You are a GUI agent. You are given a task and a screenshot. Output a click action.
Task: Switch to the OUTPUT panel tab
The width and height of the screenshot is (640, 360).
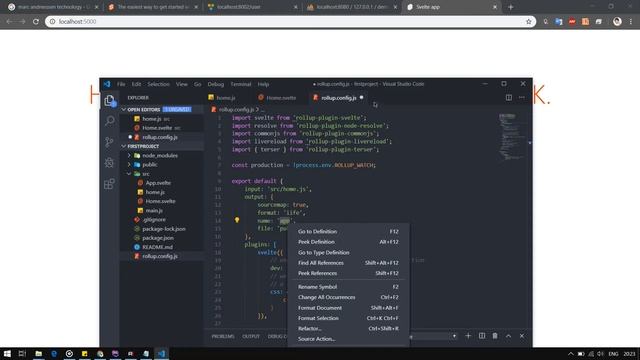(x=251, y=336)
